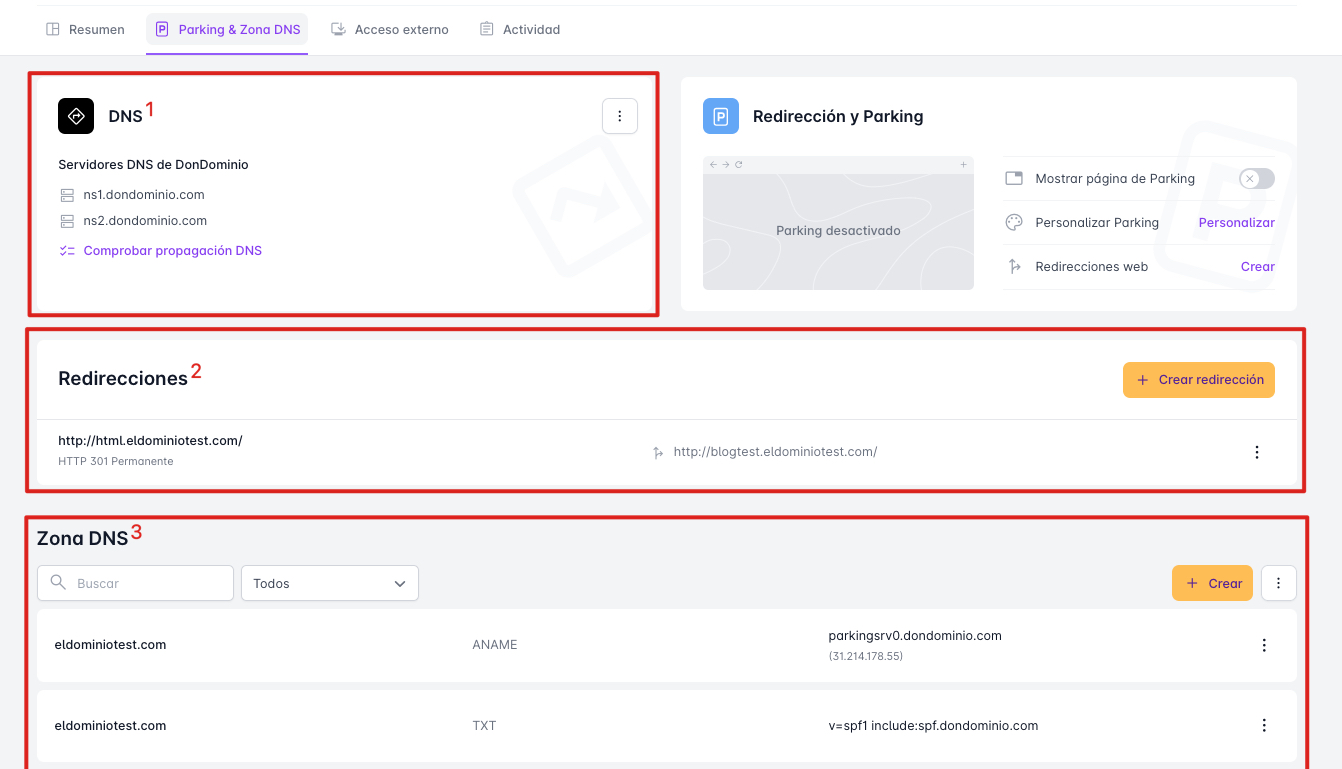Click the black DNS card icon
Screen dimensions: 1342x769
click(76, 116)
